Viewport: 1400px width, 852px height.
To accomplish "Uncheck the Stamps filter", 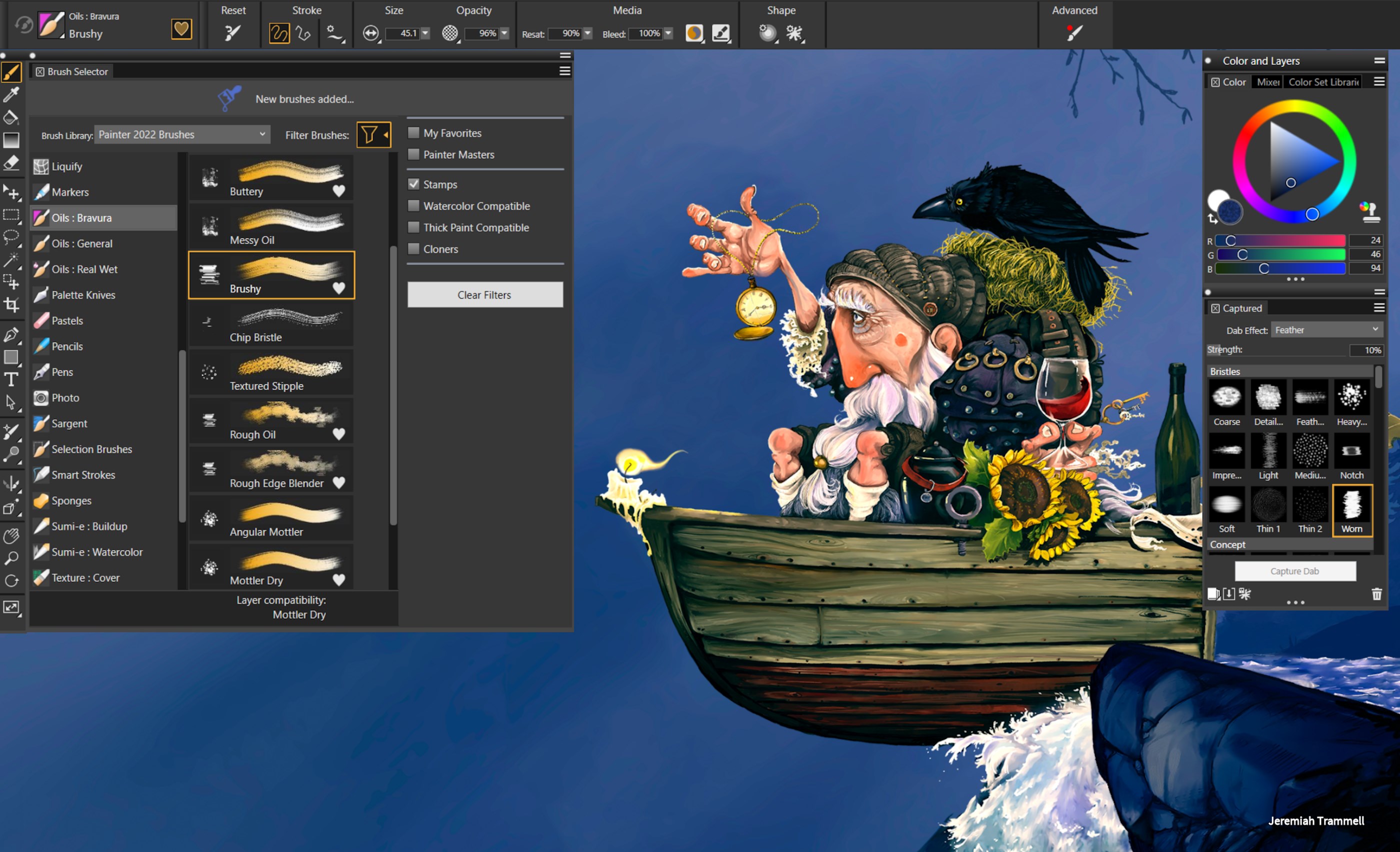I will pos(413,184).
